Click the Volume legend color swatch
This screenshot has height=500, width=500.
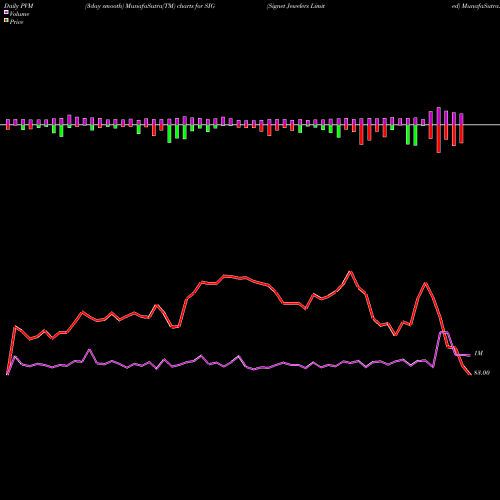(x=6, y=12)
